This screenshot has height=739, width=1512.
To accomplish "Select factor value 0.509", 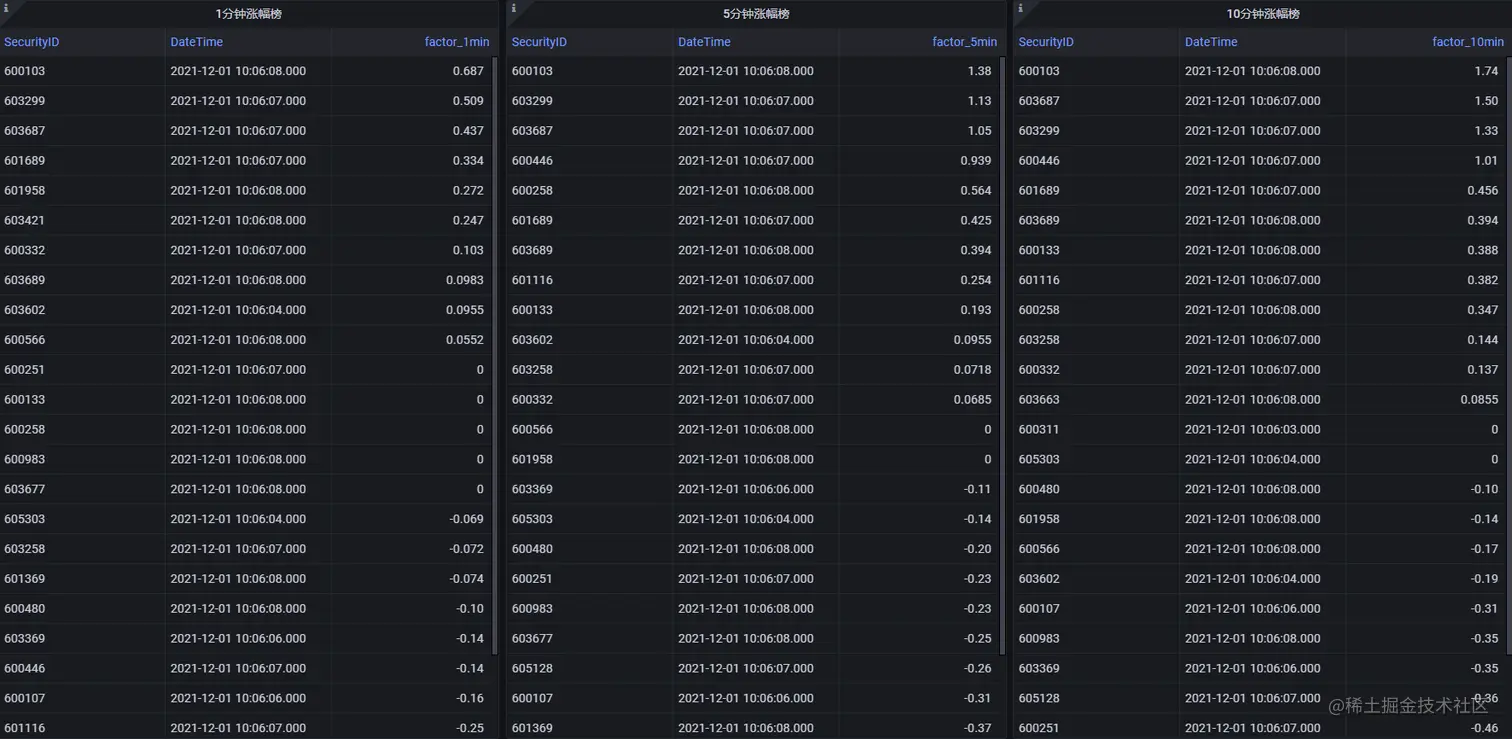I will click(x=467, y=101).
